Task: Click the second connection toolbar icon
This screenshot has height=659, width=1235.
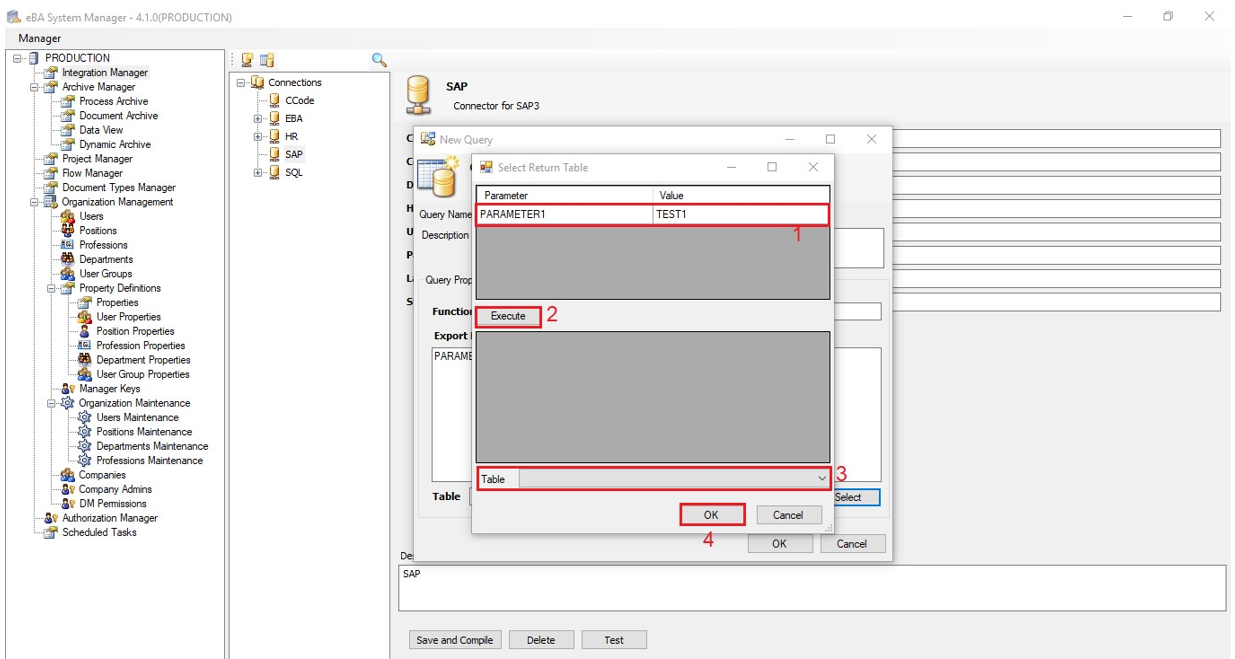Action: pos(267,60)
